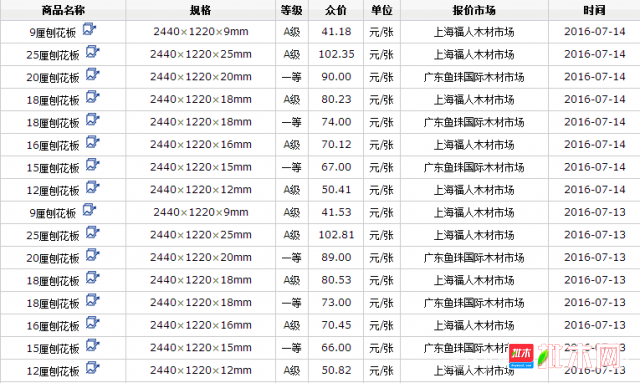Click the 商品名称 column header

[x=63, y=10]
